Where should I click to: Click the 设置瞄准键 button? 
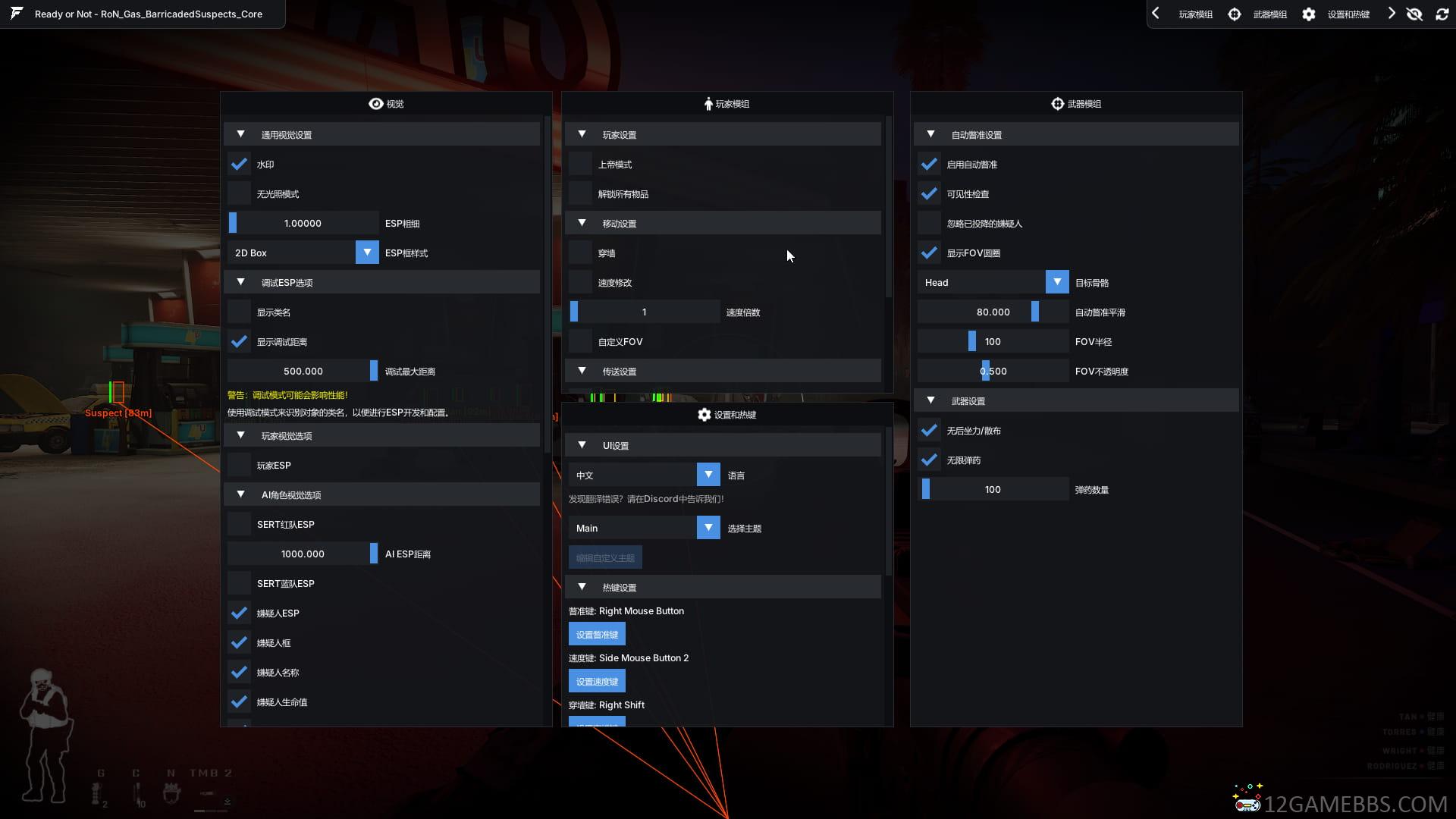point(597,634)
